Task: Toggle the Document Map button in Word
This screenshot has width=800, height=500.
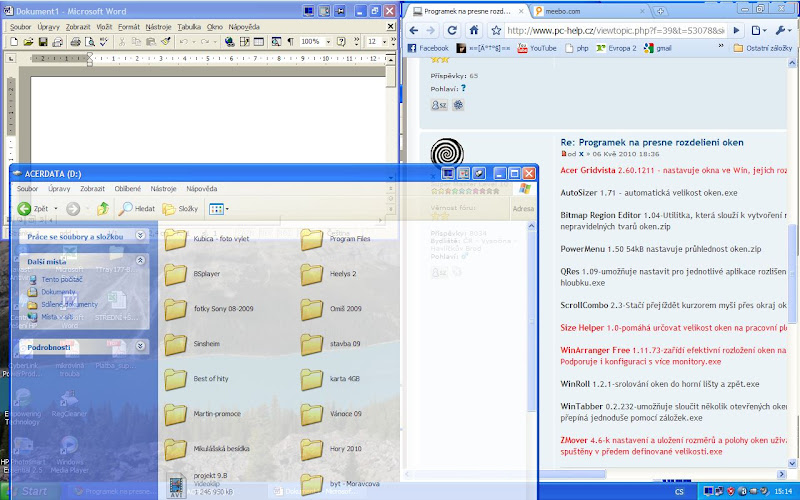Action: click(276, 42)
